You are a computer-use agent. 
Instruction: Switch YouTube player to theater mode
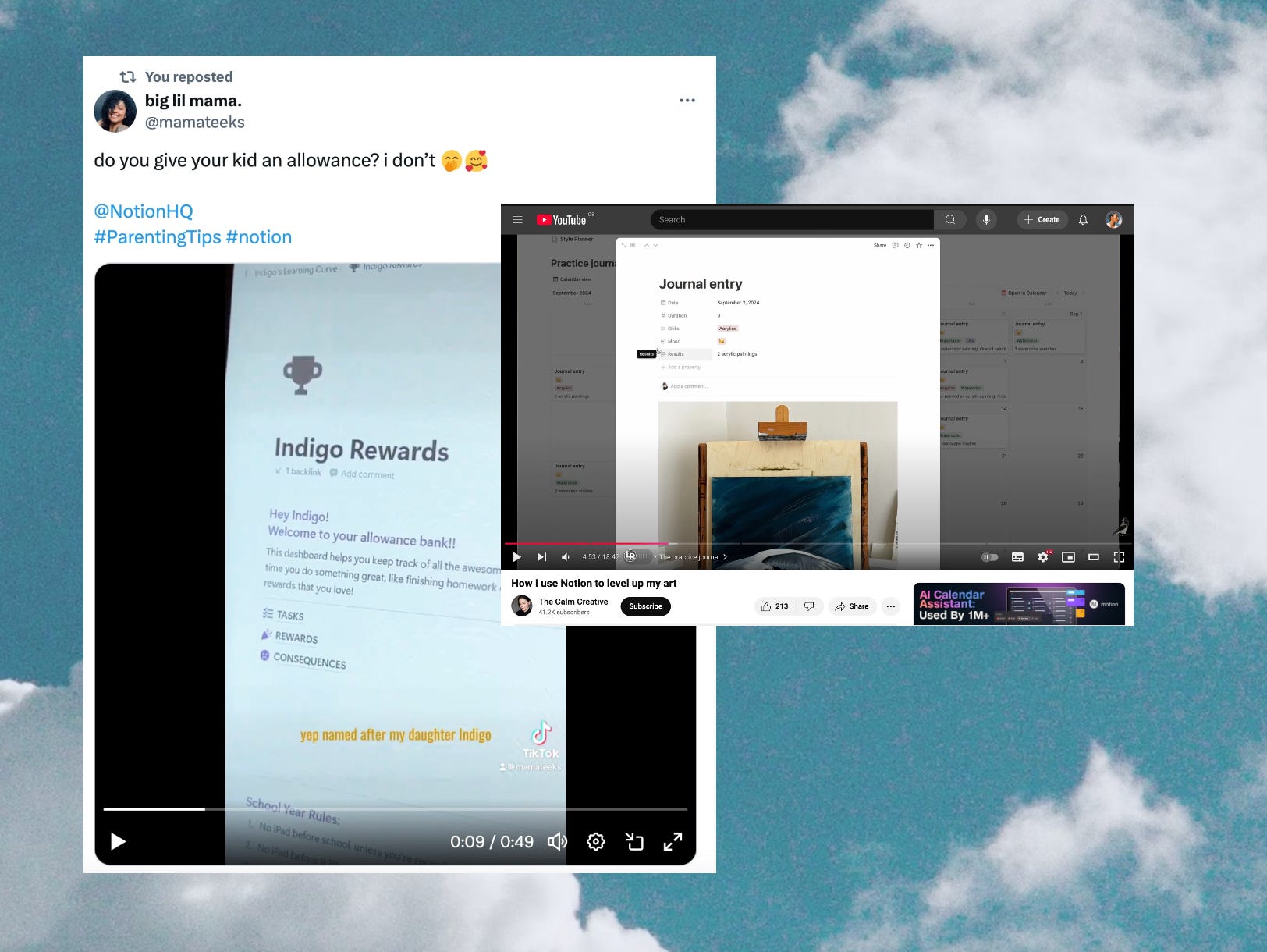point(1094,557)
